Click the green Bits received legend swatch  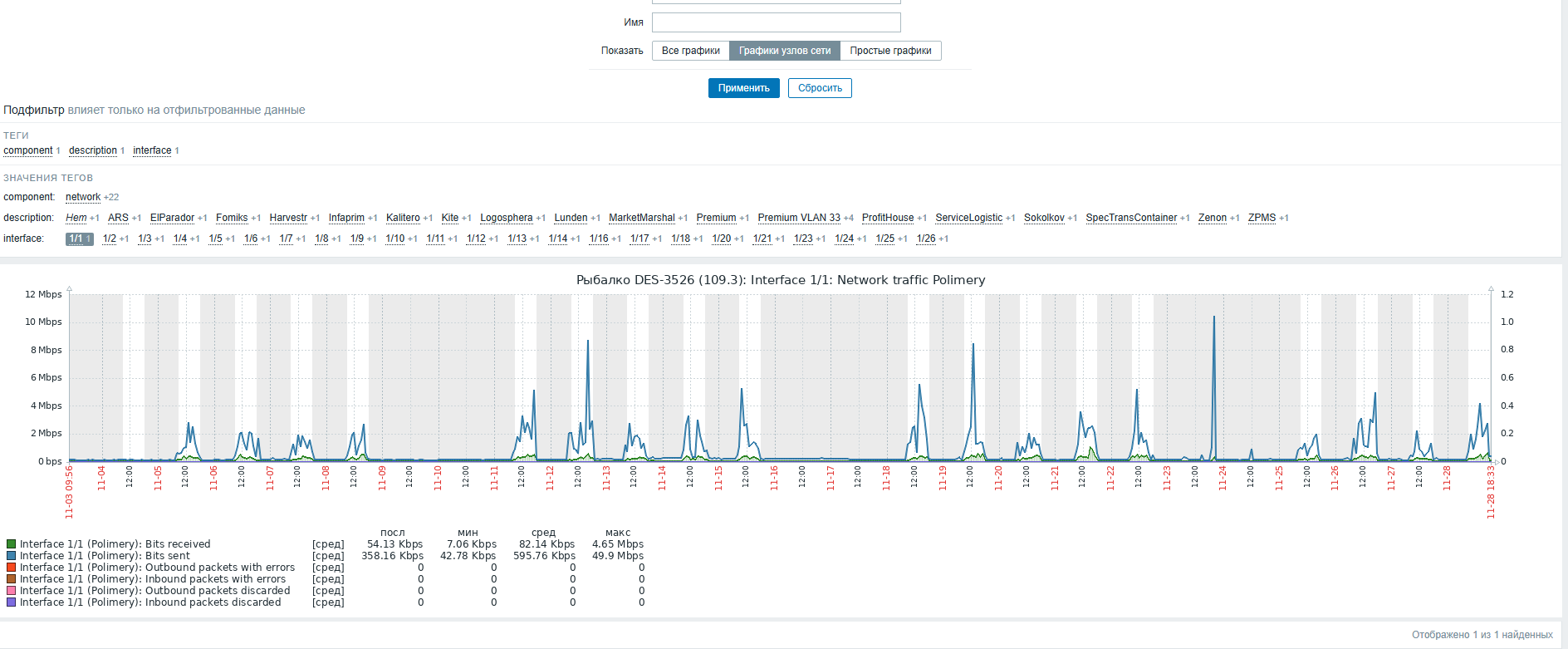[x=12, y=544]
